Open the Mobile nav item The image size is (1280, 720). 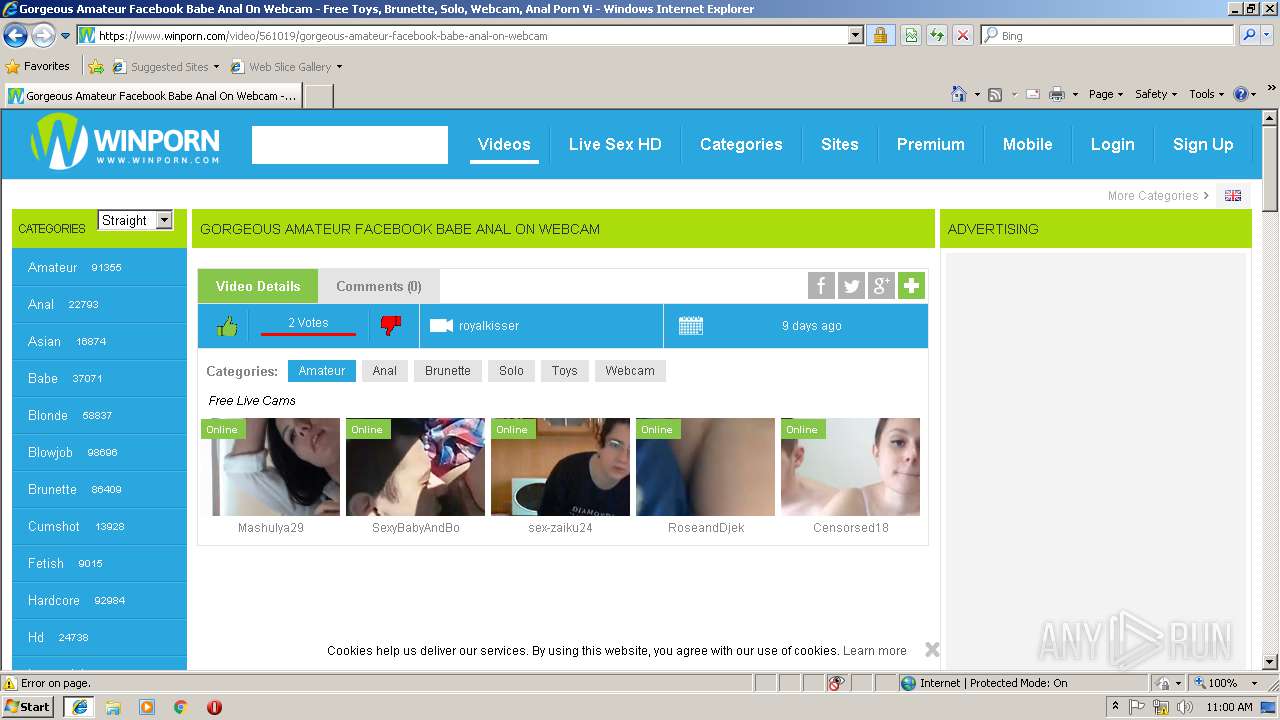(1027, 144)
